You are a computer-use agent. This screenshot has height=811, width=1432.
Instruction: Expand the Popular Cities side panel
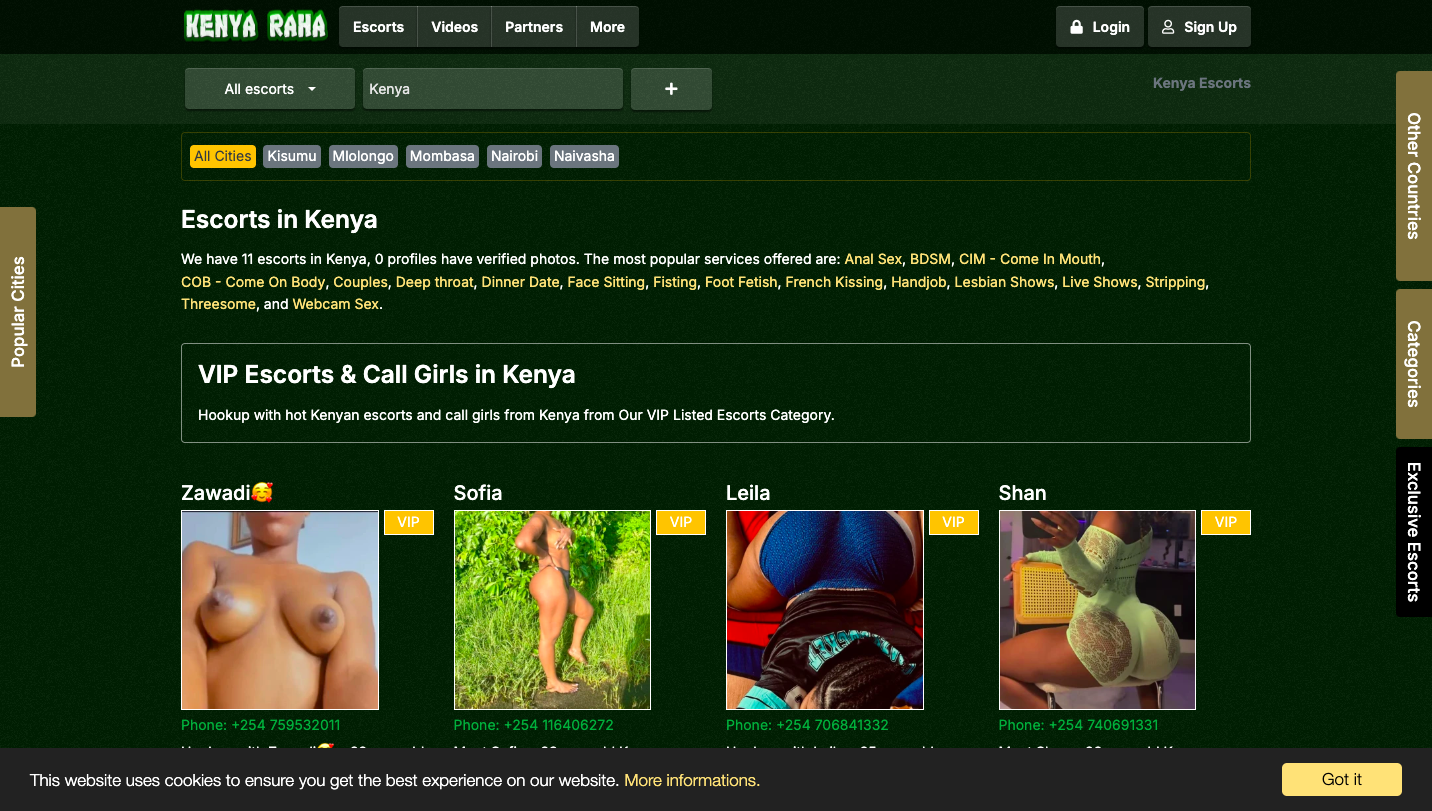18,312
